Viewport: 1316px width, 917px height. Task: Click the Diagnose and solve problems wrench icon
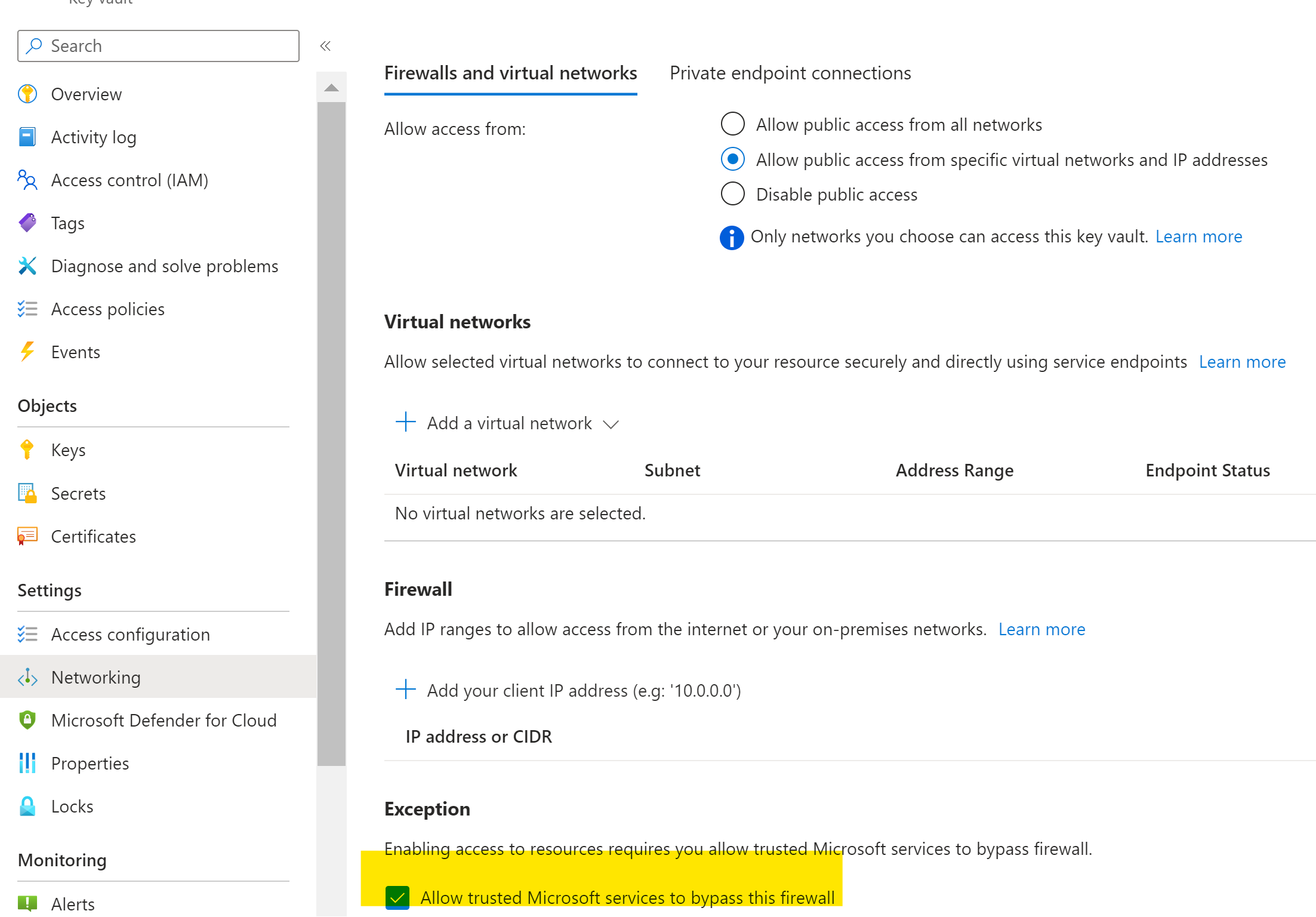[27, 266]
